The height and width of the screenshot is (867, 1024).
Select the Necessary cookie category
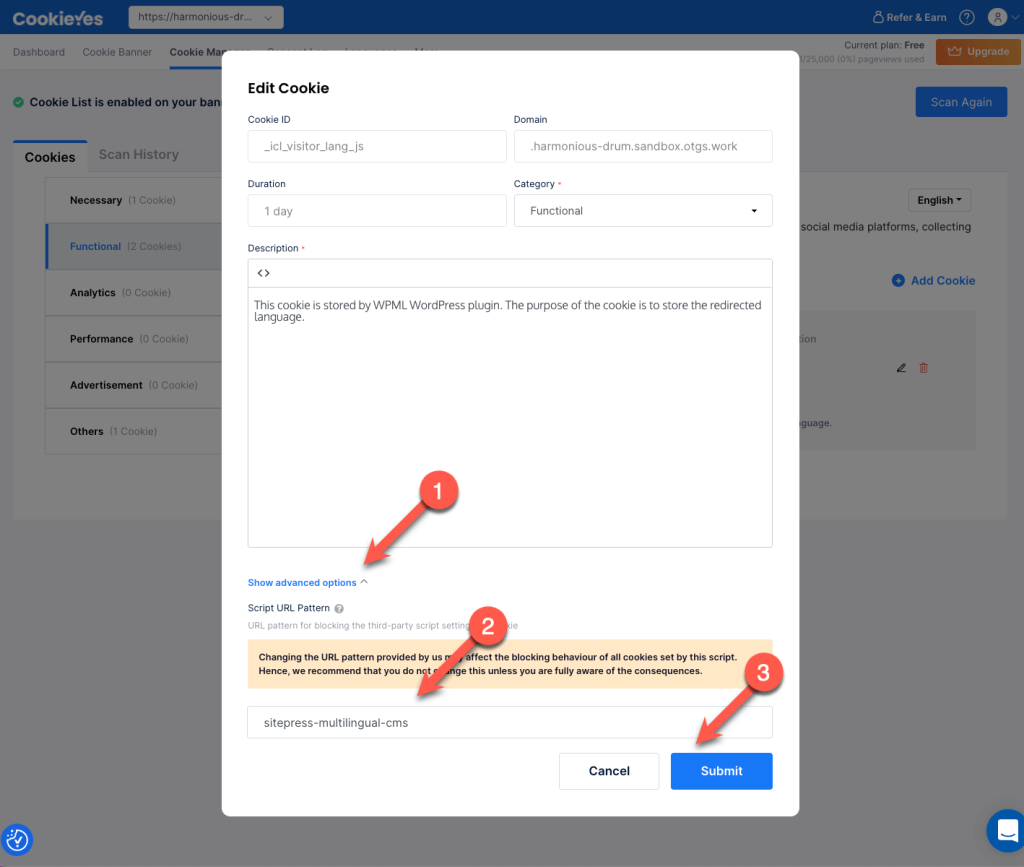[133, 200]
